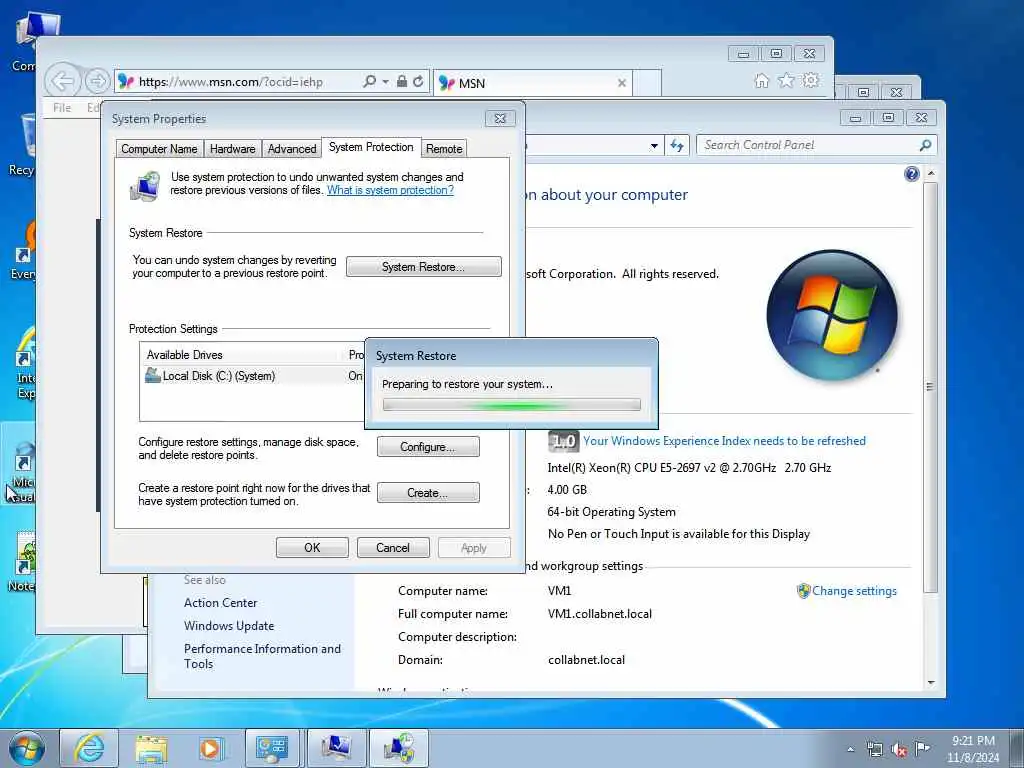Screen dimensions: 1024x768
Task: Click the Windows Experience Index 1.0 badge
Action: pos(563,441)
